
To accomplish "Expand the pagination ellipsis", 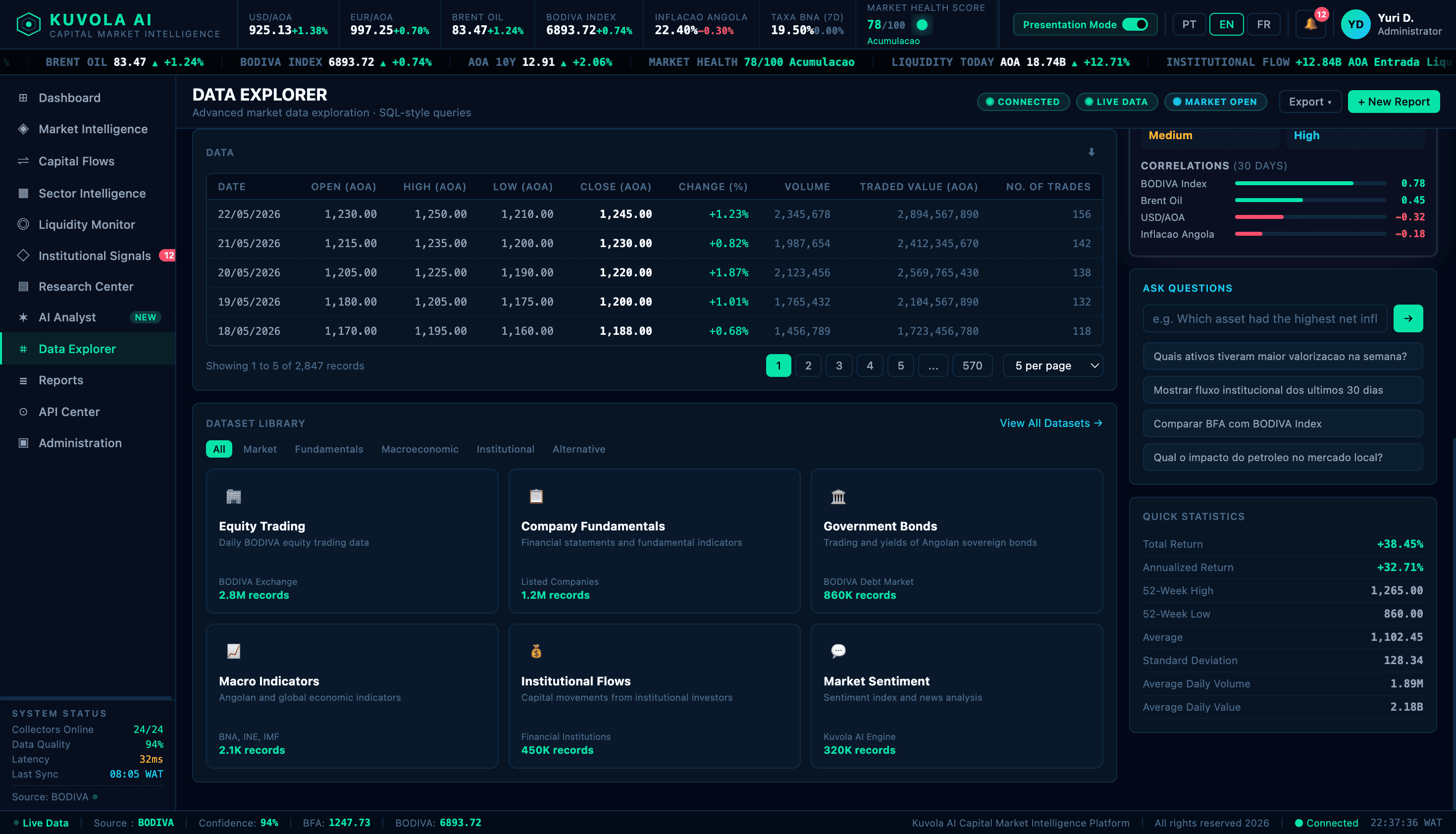I will (933, 365).
